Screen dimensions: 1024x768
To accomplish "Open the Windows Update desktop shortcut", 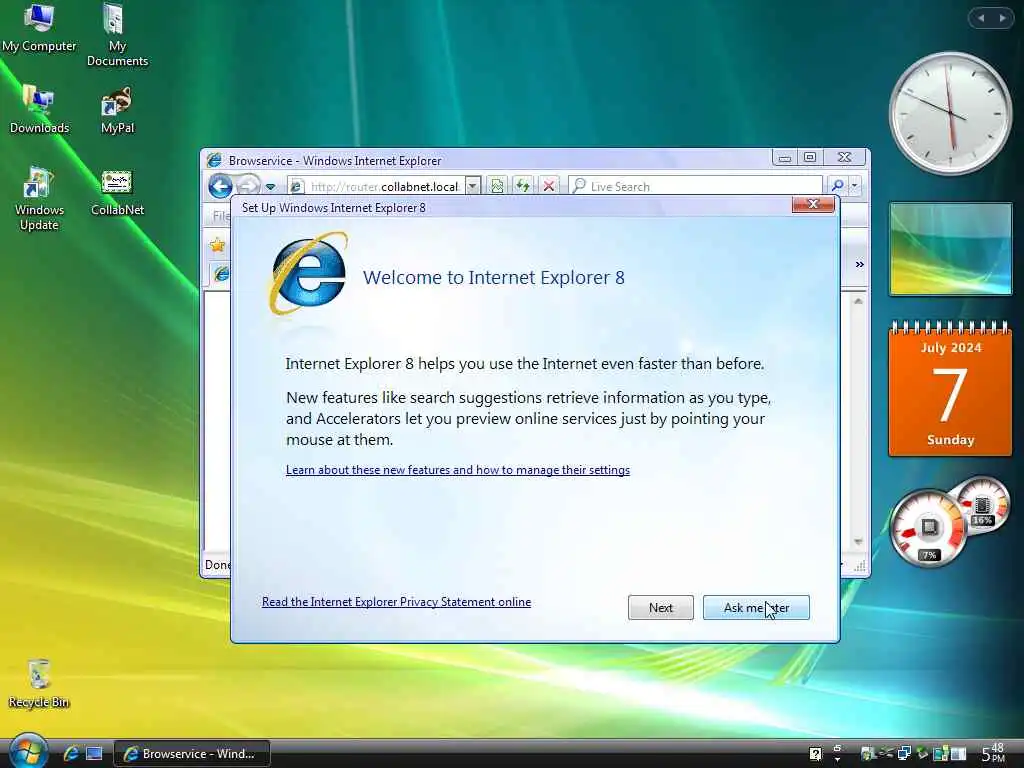I will tap(39, 199).
